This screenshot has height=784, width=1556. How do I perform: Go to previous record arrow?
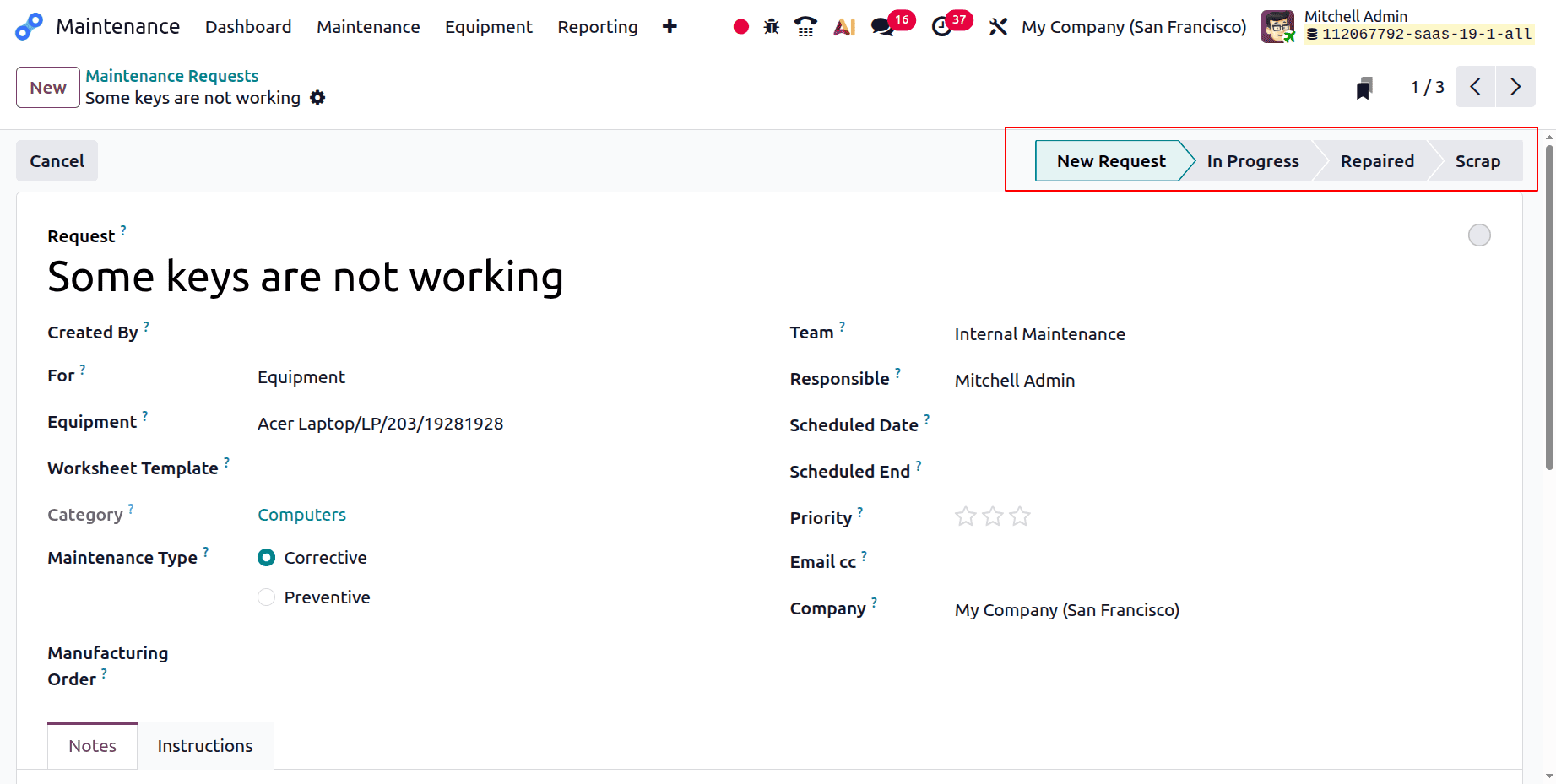pos(1476,87)
